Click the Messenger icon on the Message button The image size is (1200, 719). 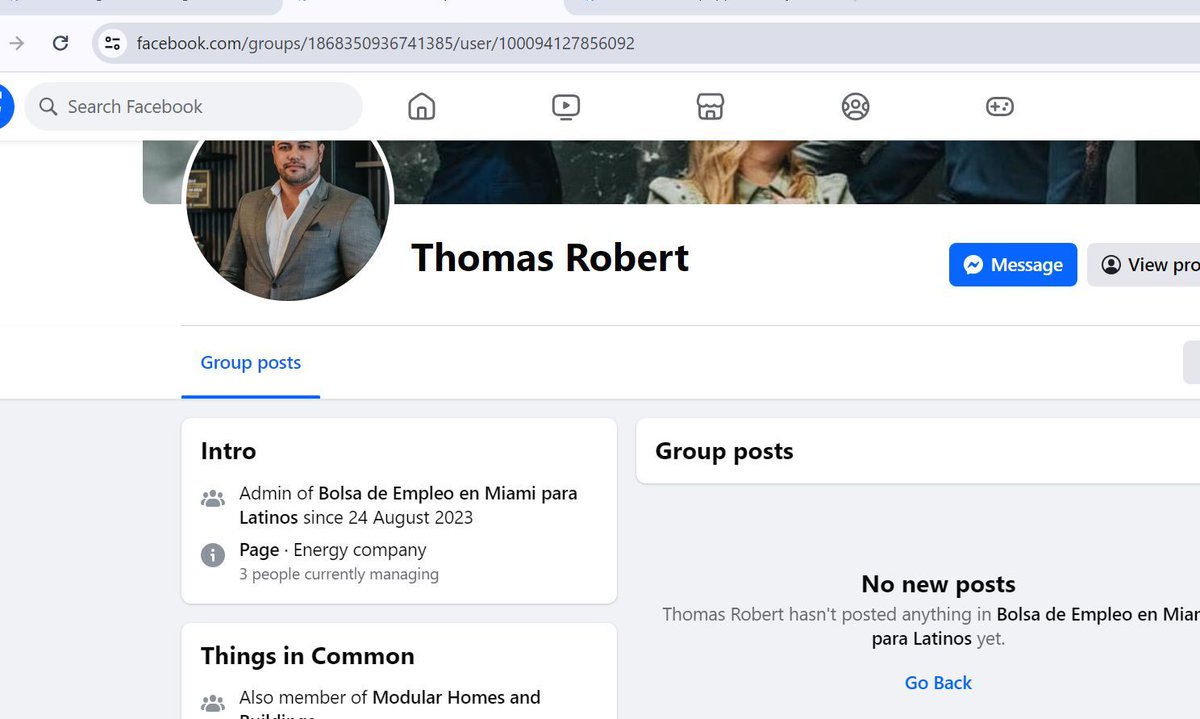click(x=974, y=265)
